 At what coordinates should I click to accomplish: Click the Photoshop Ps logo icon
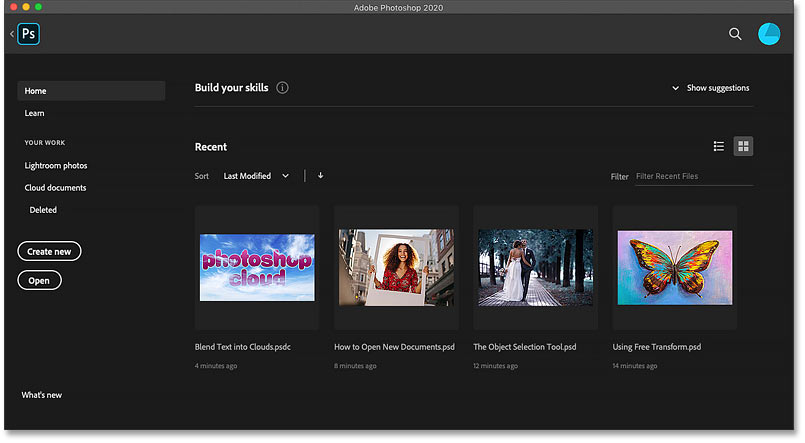28,34
